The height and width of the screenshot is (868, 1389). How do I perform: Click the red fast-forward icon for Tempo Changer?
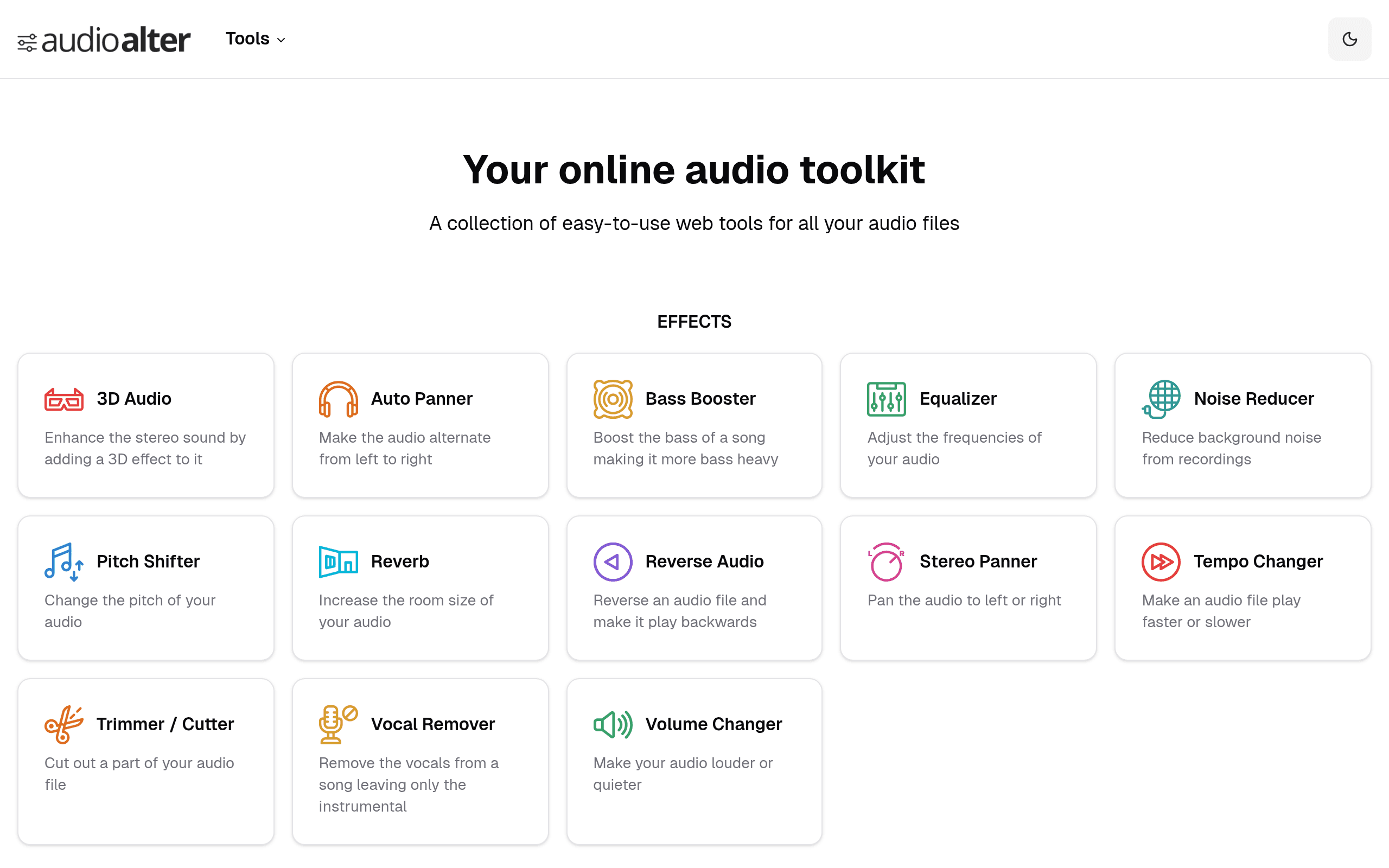[x=1161, y=562]
